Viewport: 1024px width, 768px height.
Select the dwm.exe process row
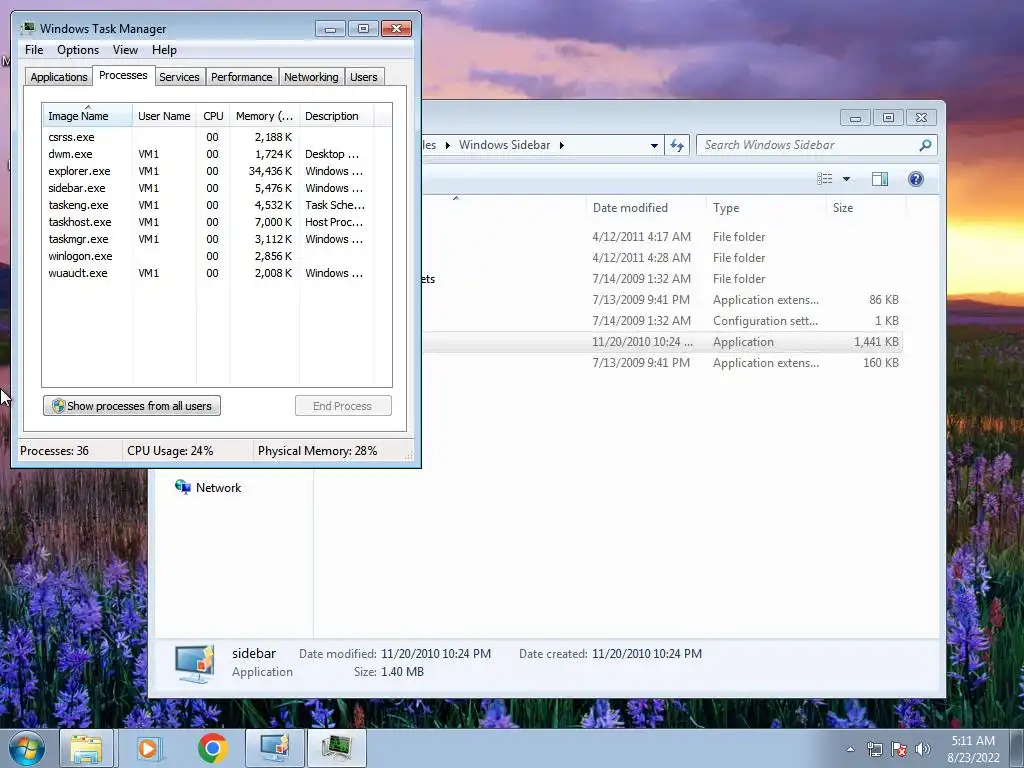coord(208,154)
